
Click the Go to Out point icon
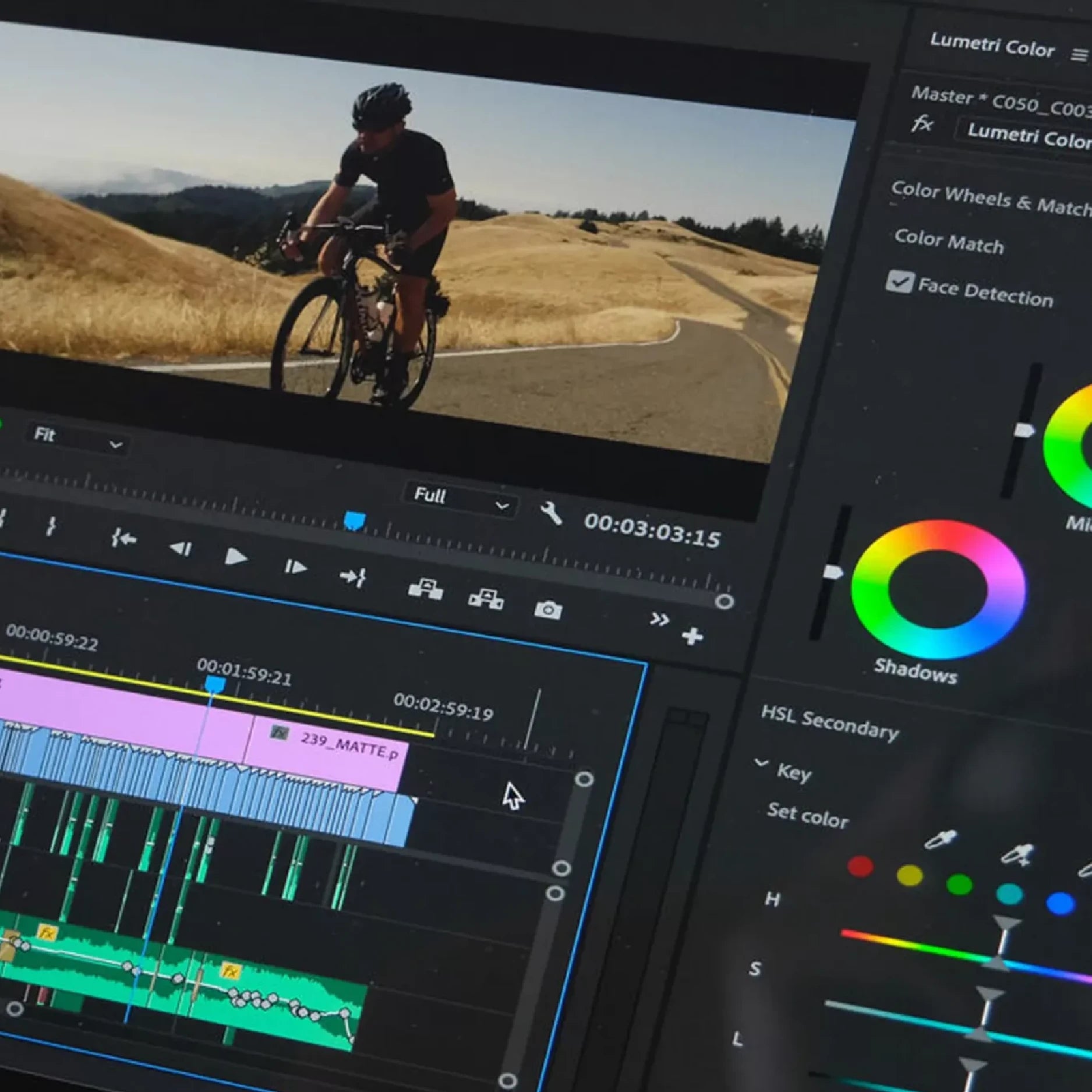click(353, 577)
